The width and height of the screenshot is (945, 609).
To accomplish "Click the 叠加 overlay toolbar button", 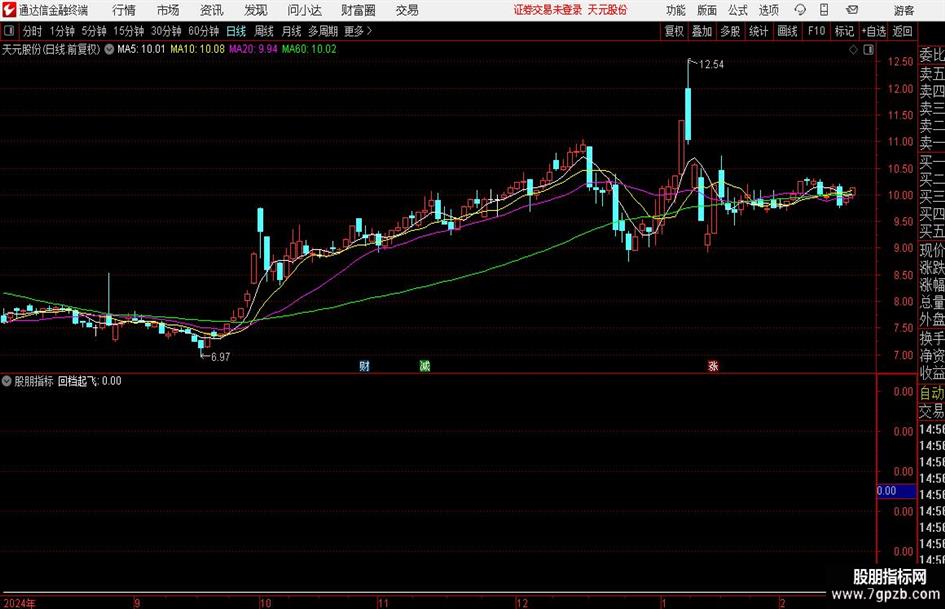I will pyautogui.click(x=702, y=31).
